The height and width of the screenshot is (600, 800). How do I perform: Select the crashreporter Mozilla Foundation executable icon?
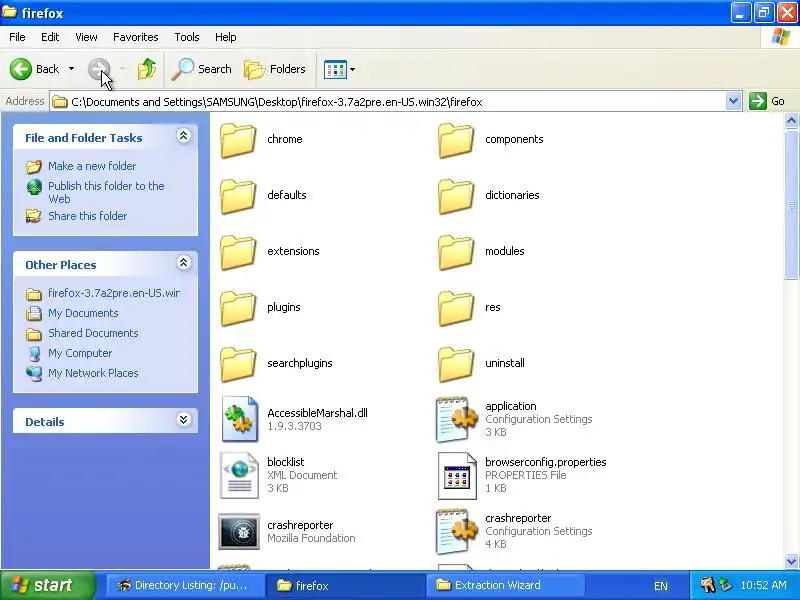[239, 531]
